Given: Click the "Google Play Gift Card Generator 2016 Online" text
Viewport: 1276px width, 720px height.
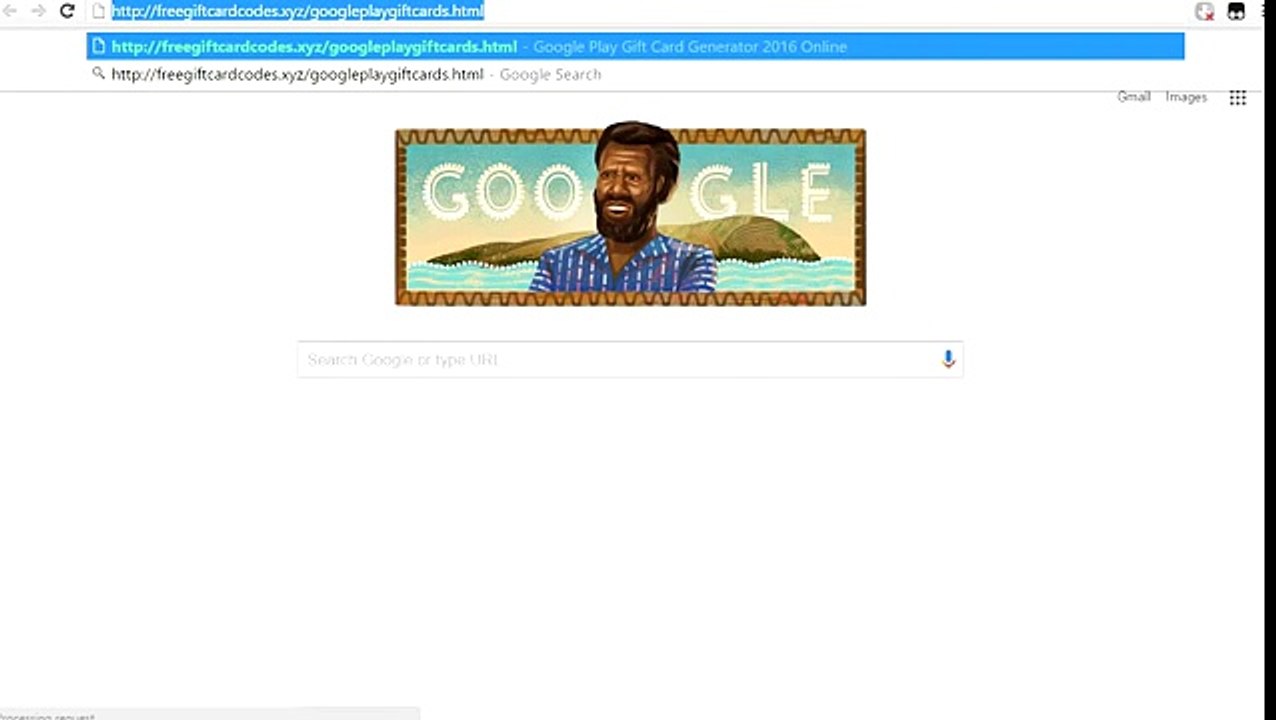Looking at the screenshot, I should tap(690, 46).
